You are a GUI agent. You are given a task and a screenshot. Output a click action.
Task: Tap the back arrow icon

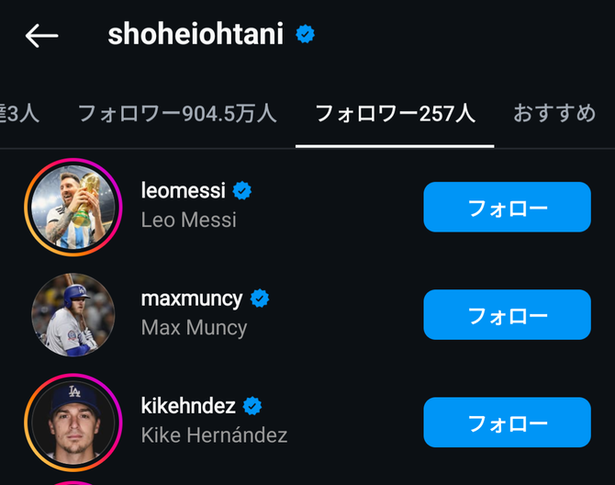(x=42, y=35)
